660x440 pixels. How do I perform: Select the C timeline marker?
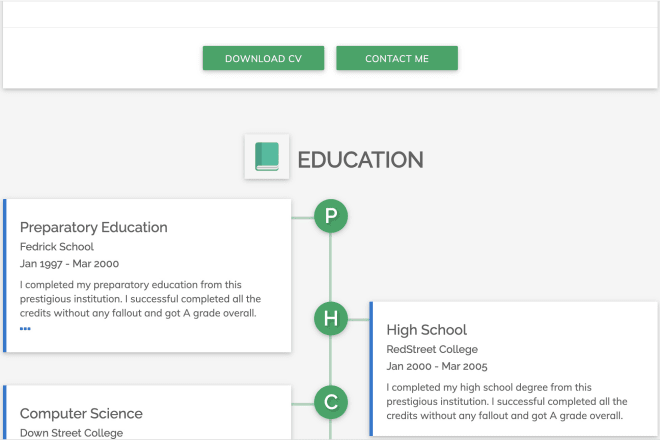pos(331,402)
